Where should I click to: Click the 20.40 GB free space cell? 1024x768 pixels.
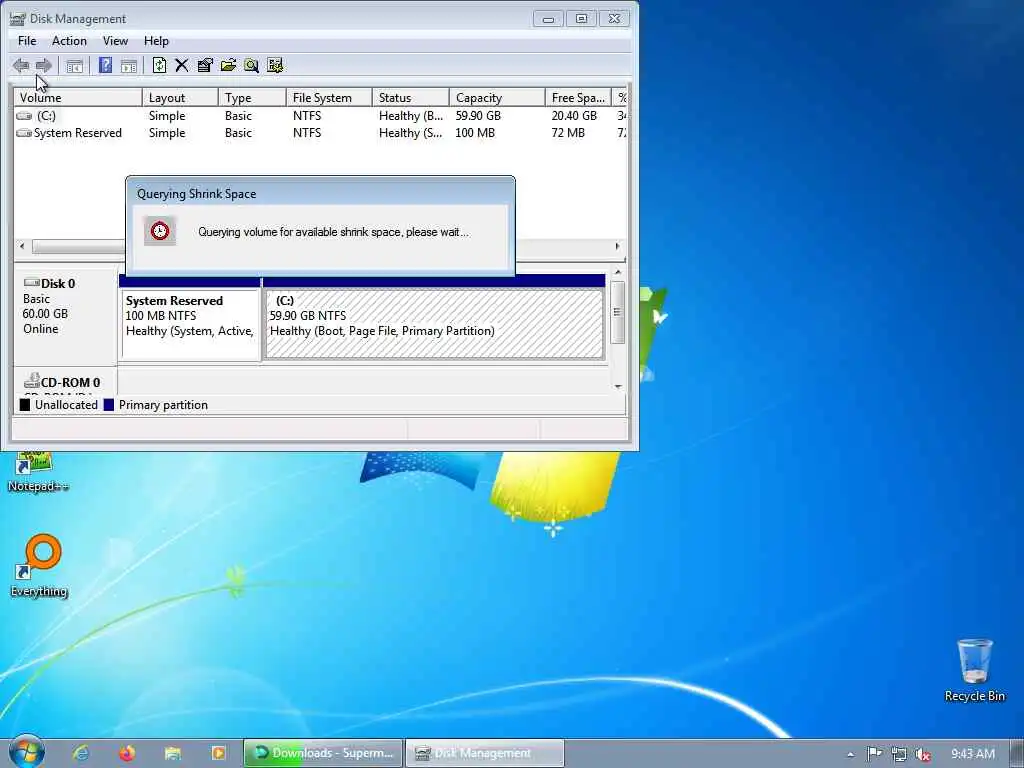(x=574, y=116)
